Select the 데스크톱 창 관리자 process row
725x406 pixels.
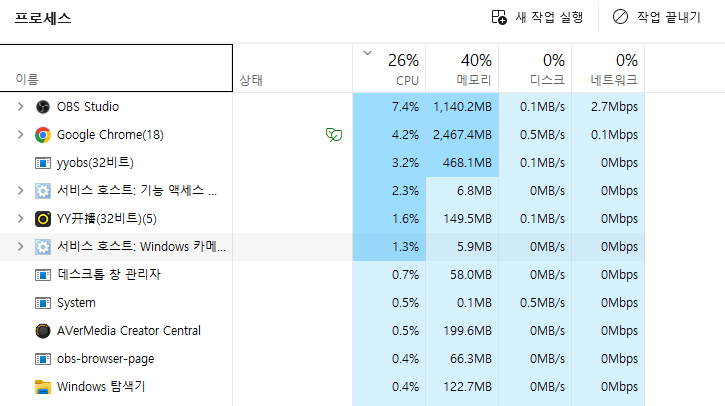322,275
